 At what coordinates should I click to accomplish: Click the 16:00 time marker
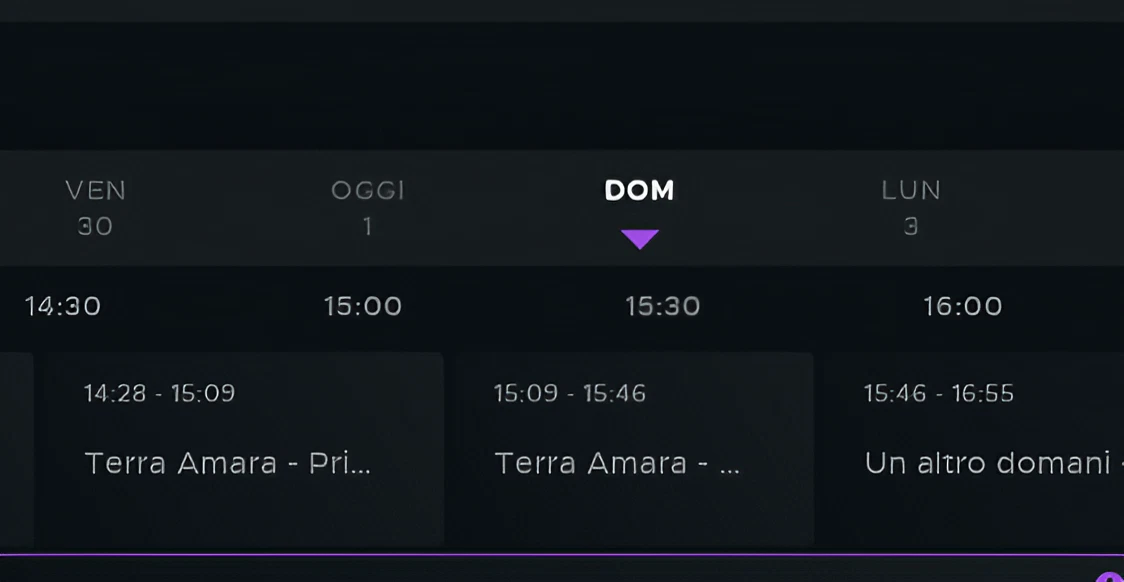coord(963,306)
